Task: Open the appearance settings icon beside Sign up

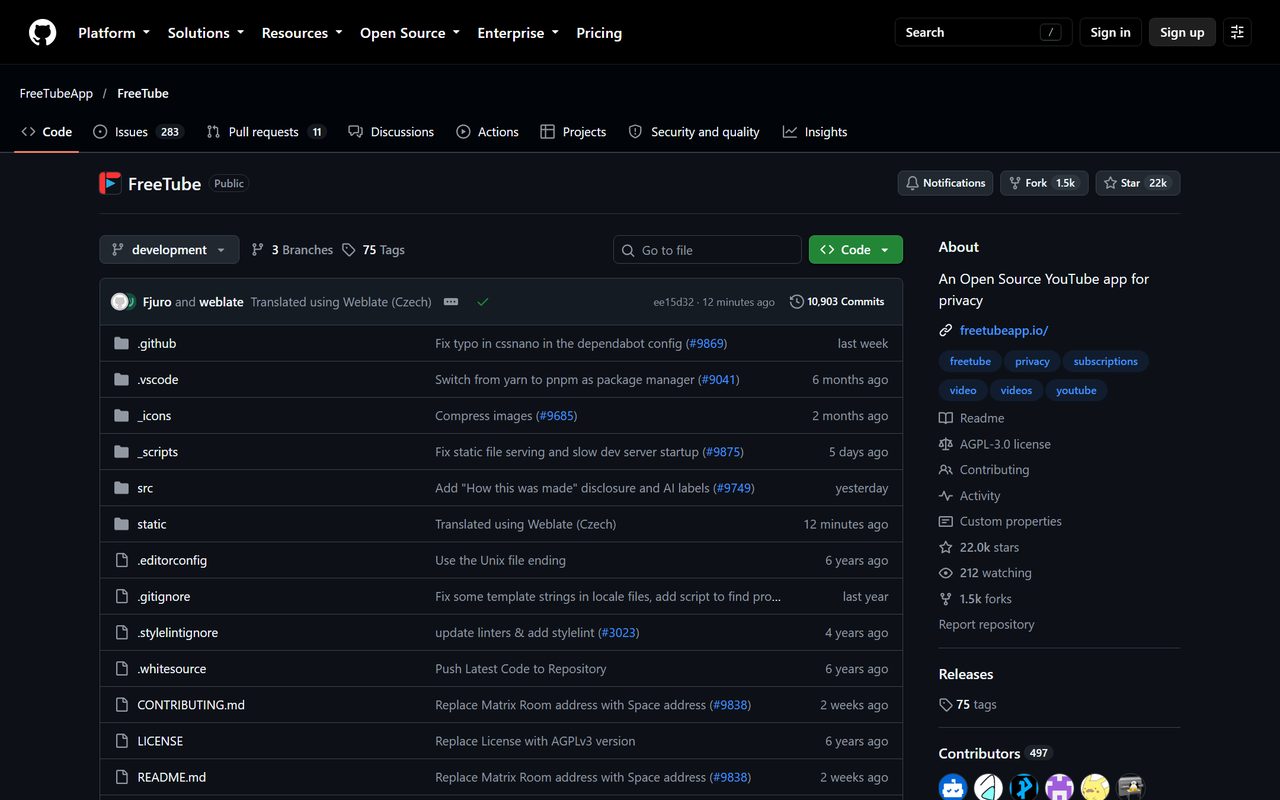Action: pyautogui.click(x=1237, y=32)
